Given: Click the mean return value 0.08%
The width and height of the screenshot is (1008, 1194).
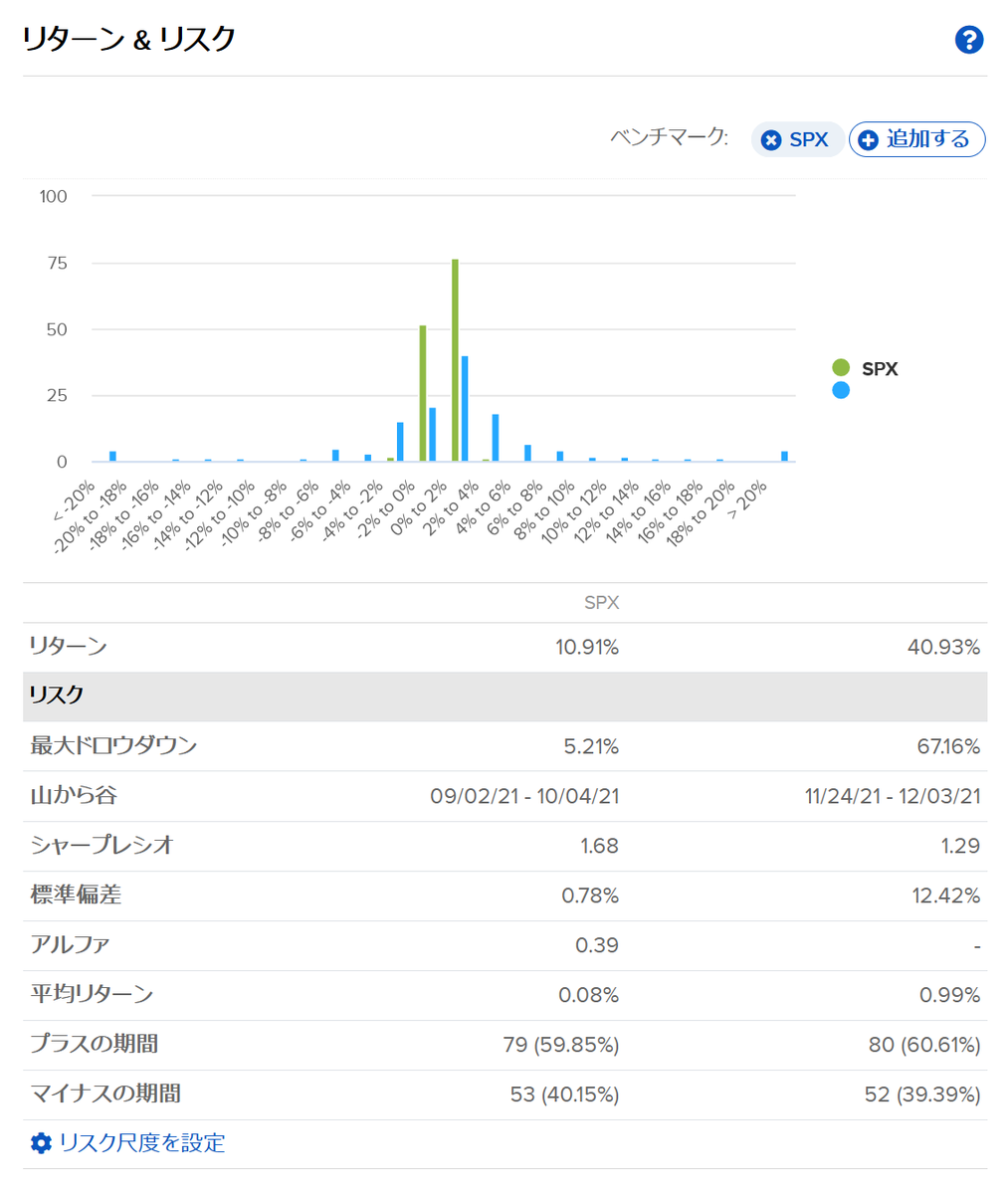Looking at the screenshot, I should (589, 995).
